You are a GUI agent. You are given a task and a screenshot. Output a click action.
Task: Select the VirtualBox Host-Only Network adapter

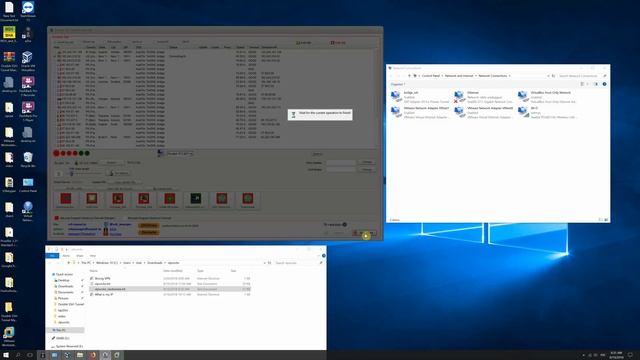547,97
